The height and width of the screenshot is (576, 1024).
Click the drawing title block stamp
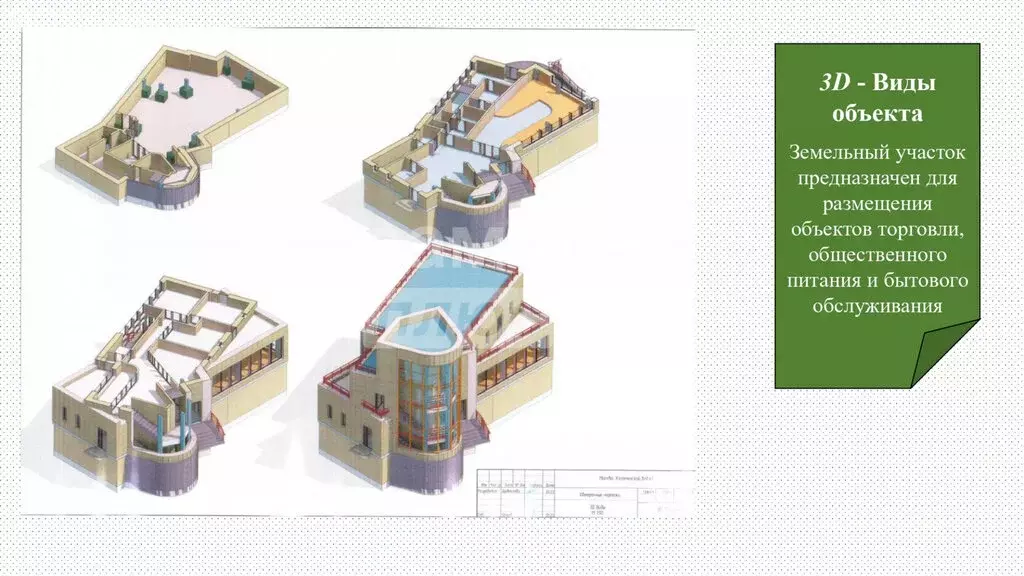pyautogui.click(x=586, y=493)
